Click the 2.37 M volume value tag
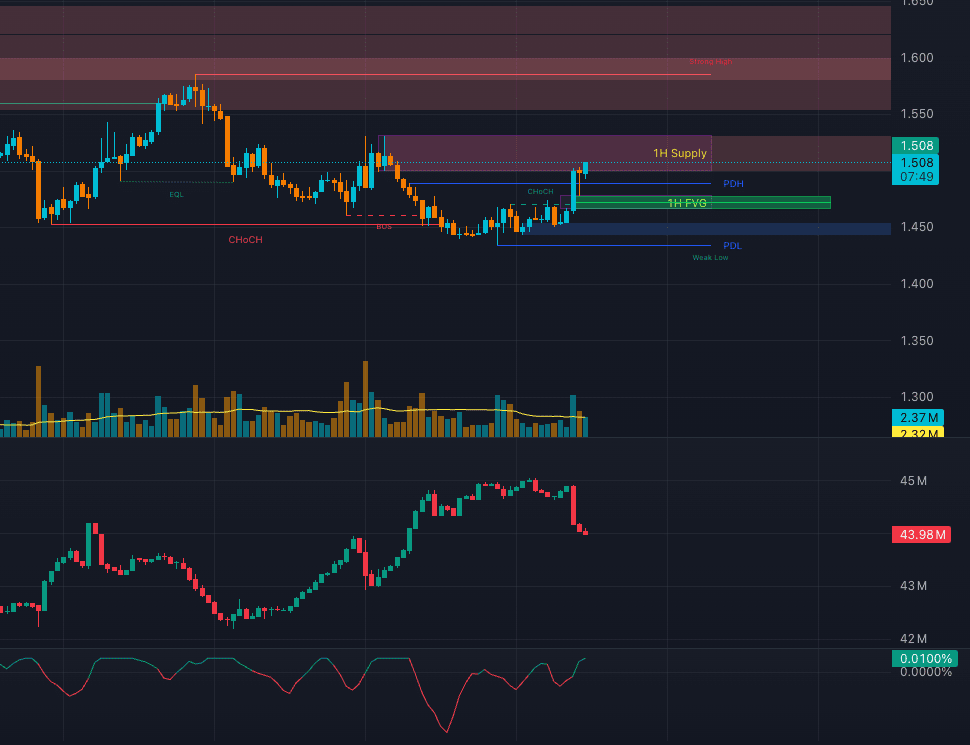This screenshot has width=970, height=745. pyautogui.click(x=917, y=418)
